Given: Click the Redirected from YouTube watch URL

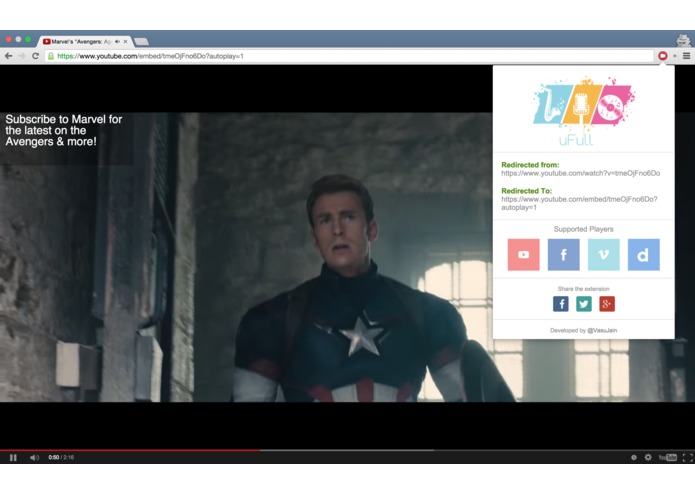Looking at the screenshot, I should coord(581,173).
